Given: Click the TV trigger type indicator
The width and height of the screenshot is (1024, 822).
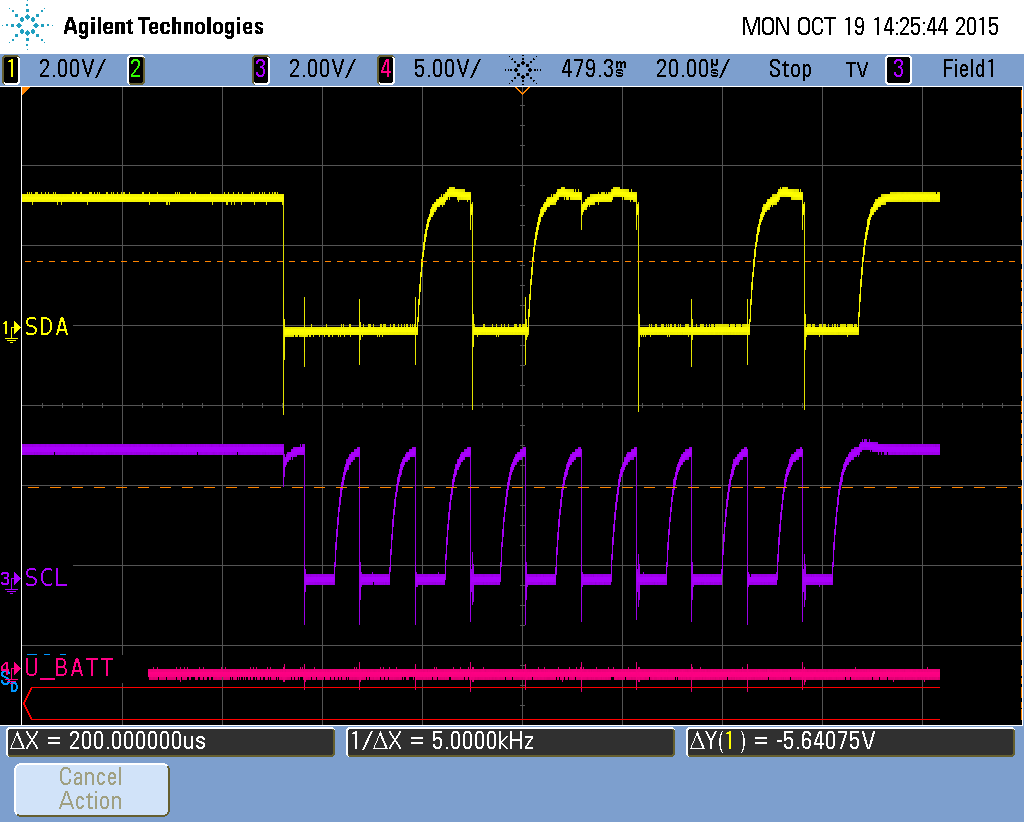Looking at the screenshot, I should click(857, 69).
